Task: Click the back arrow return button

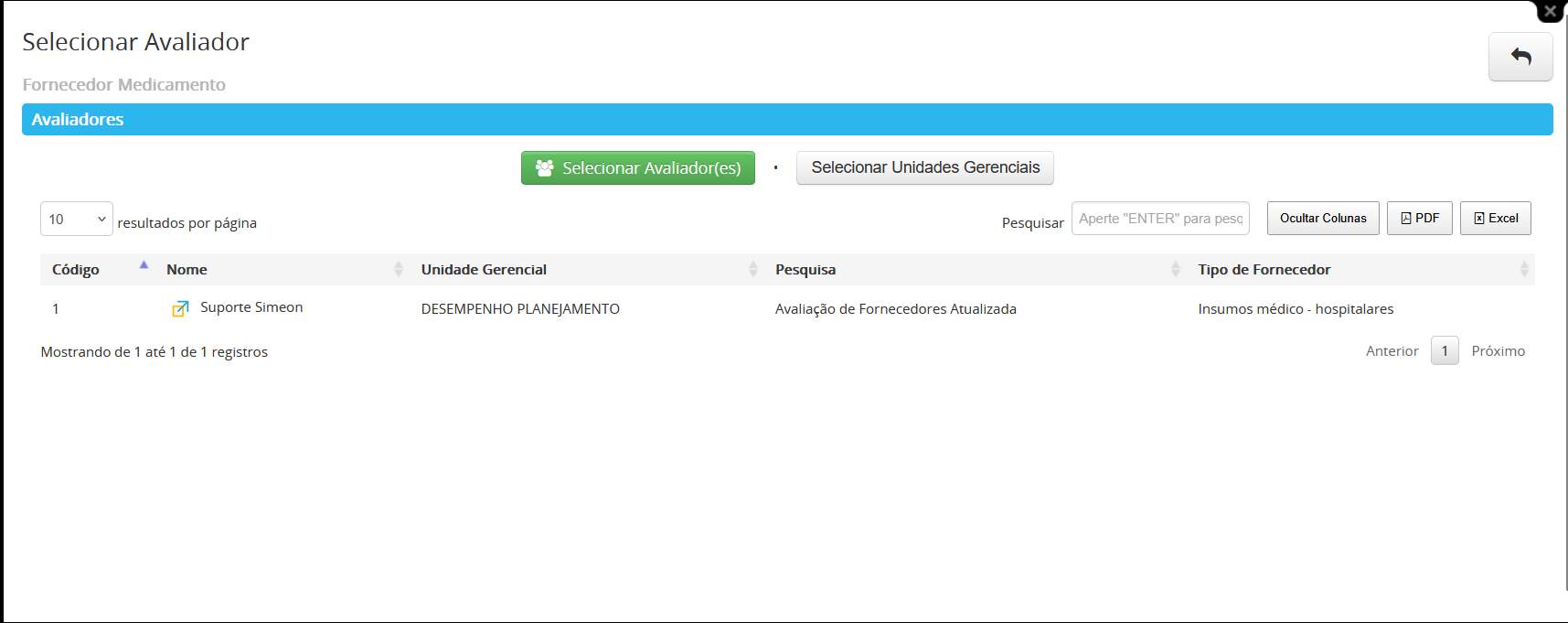Action: (x=1520, y=57)
